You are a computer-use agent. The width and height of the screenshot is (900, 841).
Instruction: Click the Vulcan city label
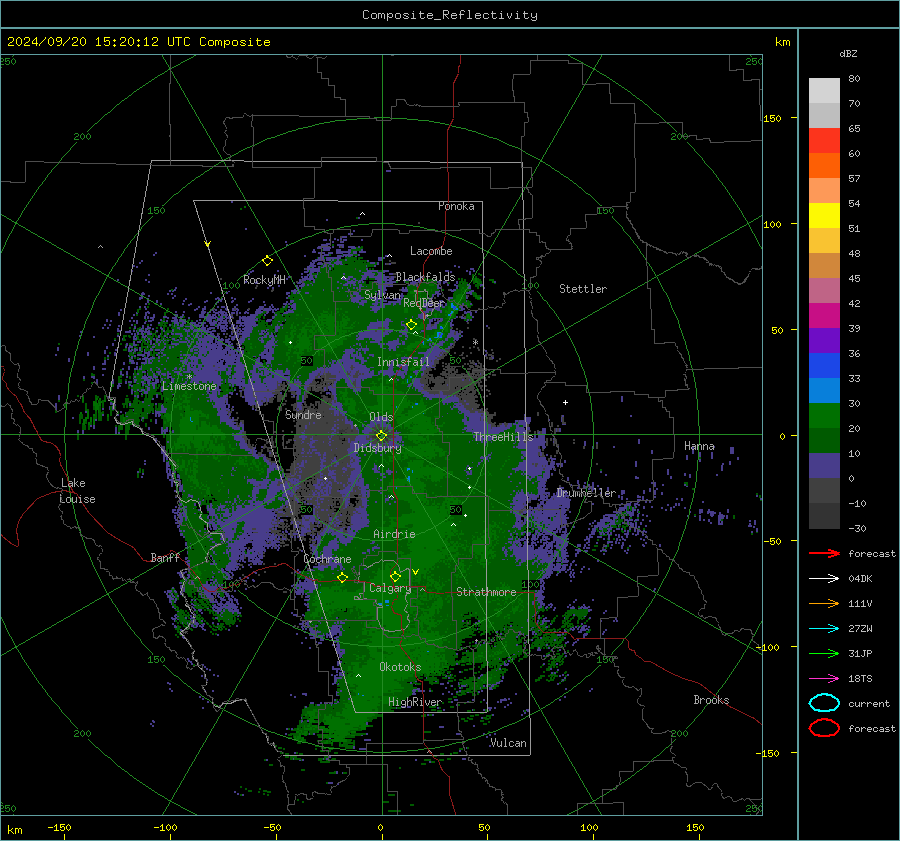508,743
